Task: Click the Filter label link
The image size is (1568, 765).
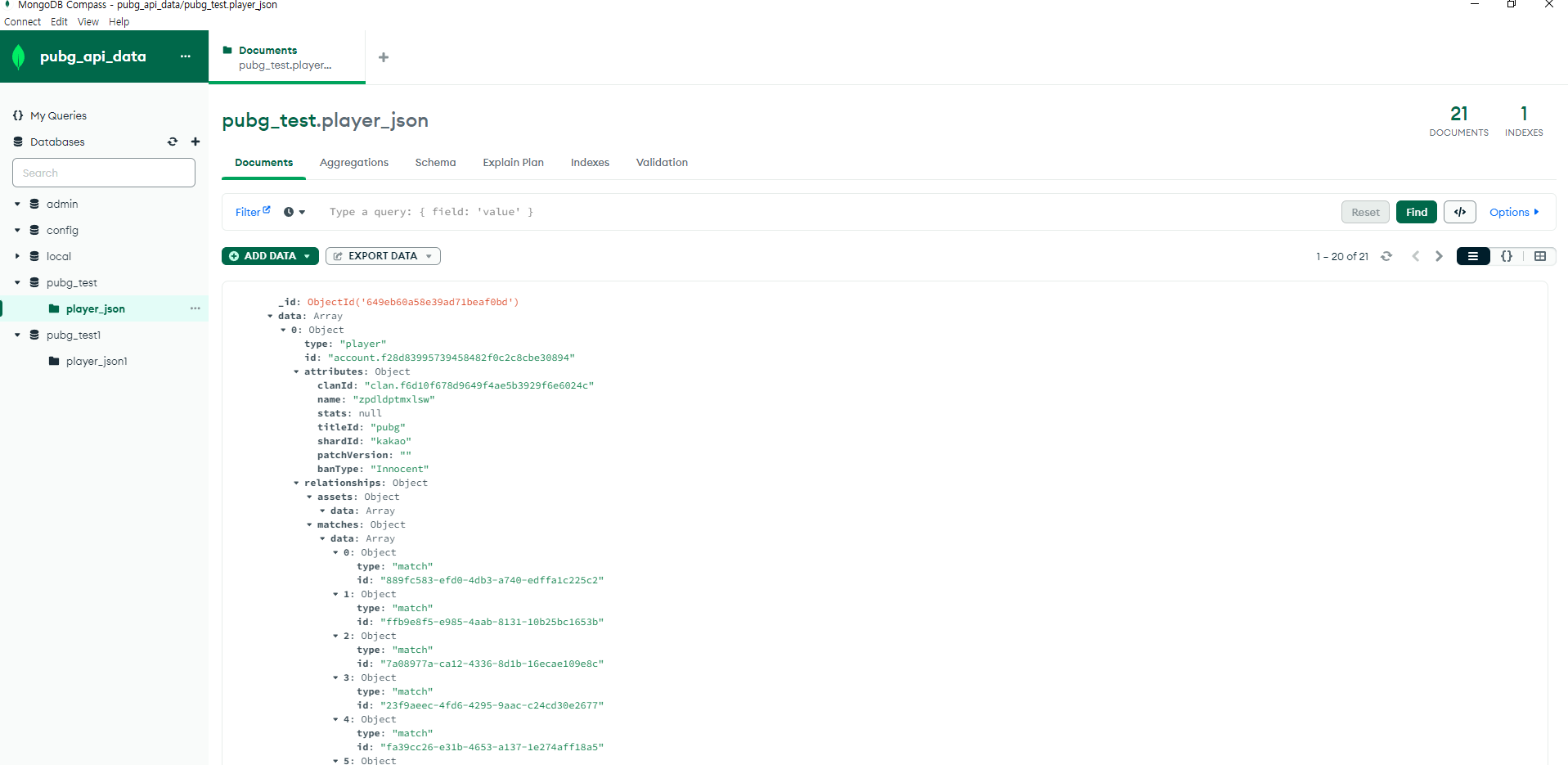Action: [x=248, y=212]
